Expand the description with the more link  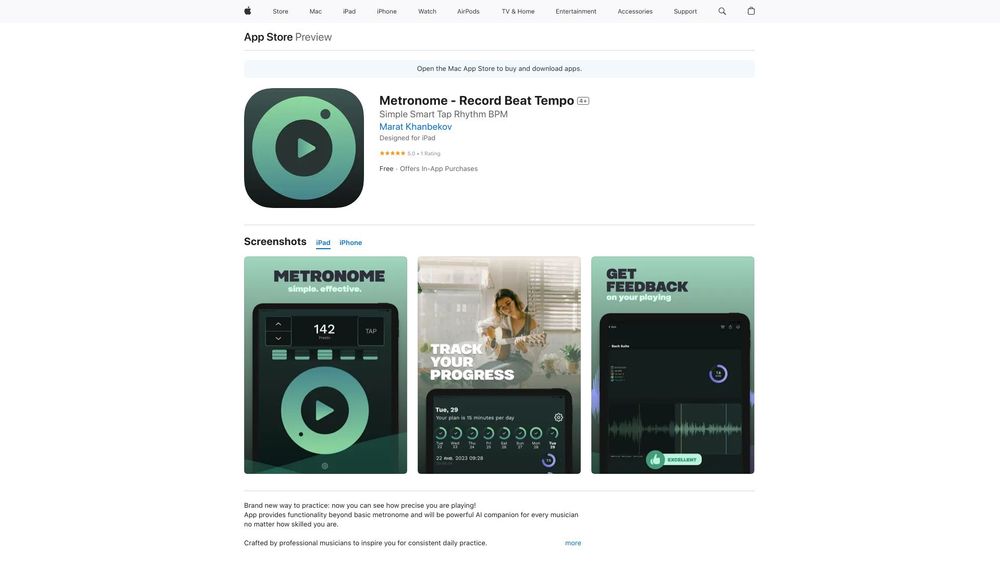[x=573, y=543]
